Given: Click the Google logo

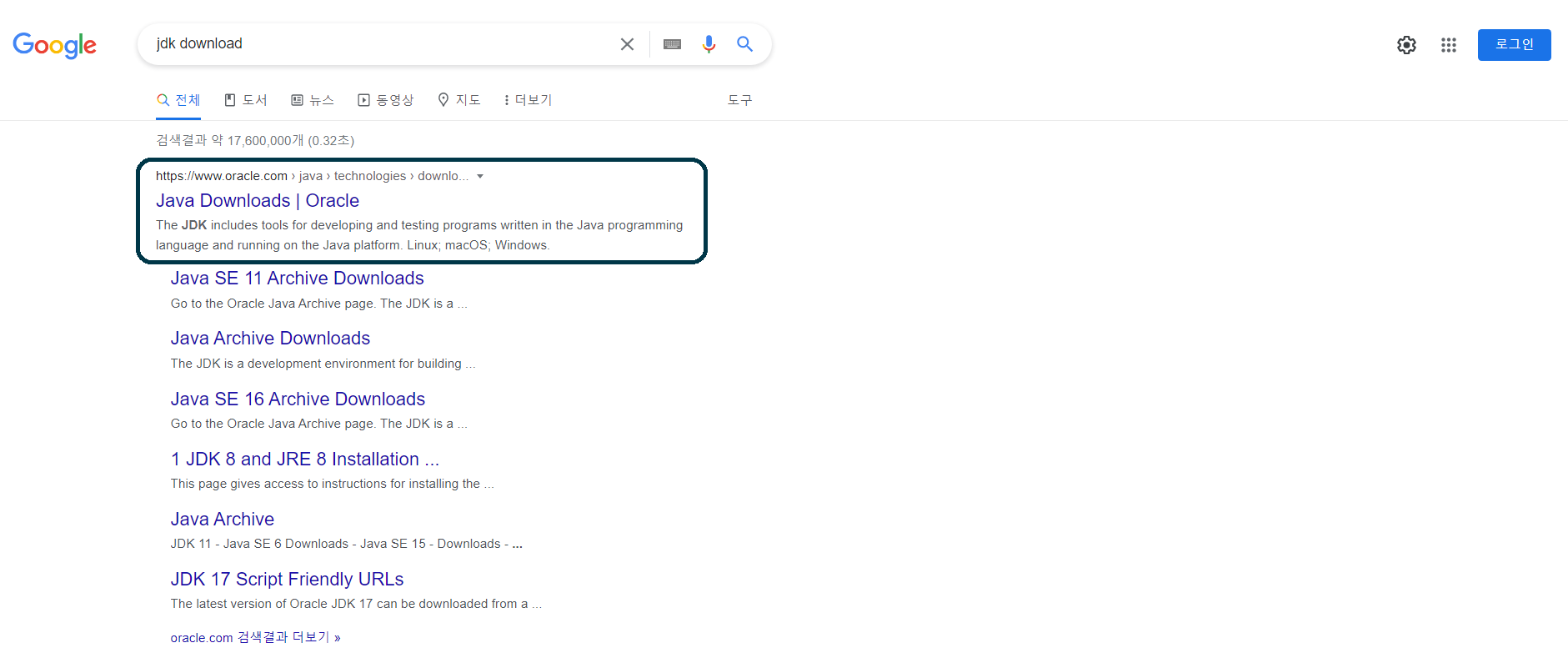Looking at the screenshot, I should [55, 45].
